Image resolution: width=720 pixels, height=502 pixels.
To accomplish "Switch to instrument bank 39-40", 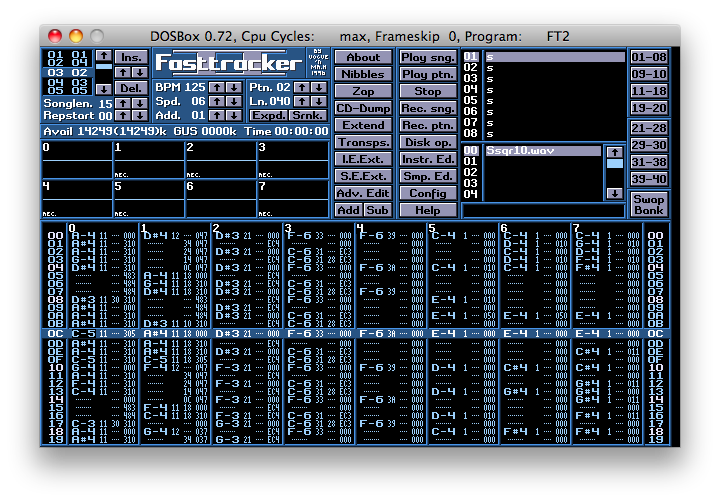I will pyautogui.click(x=649, y=179).
